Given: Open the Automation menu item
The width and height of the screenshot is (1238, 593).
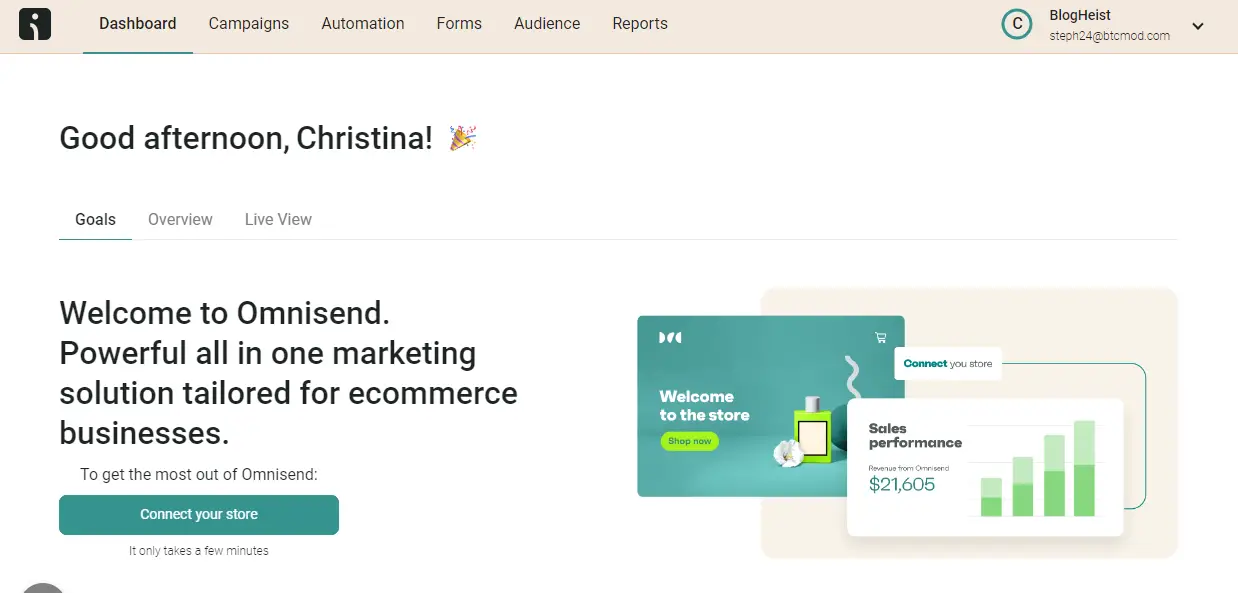Looking at the screenshot, I should coord(363,23).
